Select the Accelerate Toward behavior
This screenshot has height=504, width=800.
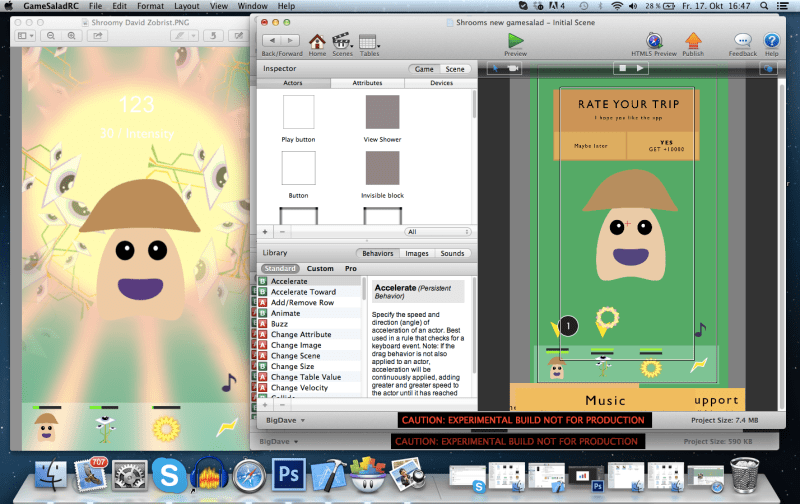tap(309, 292)
